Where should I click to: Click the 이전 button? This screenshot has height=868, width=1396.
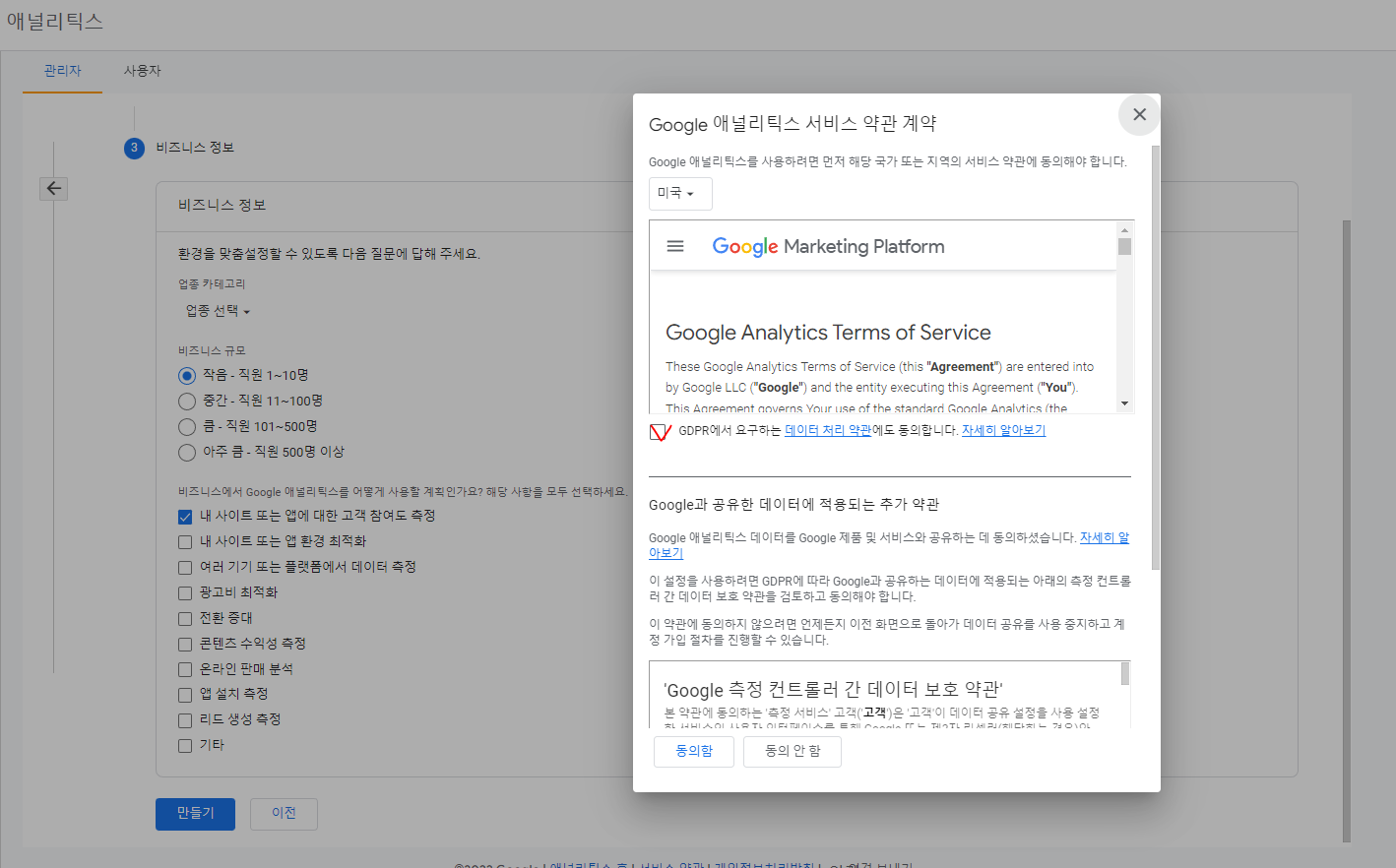284,814
